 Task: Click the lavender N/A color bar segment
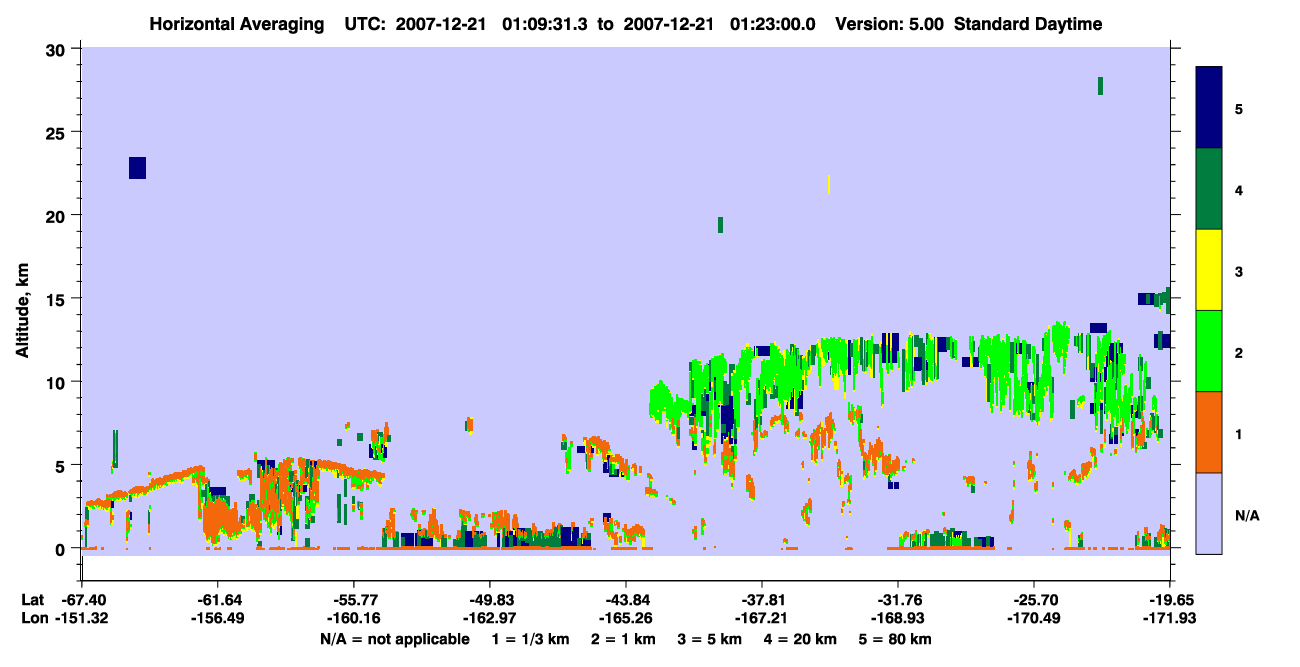click(1209, 513)
